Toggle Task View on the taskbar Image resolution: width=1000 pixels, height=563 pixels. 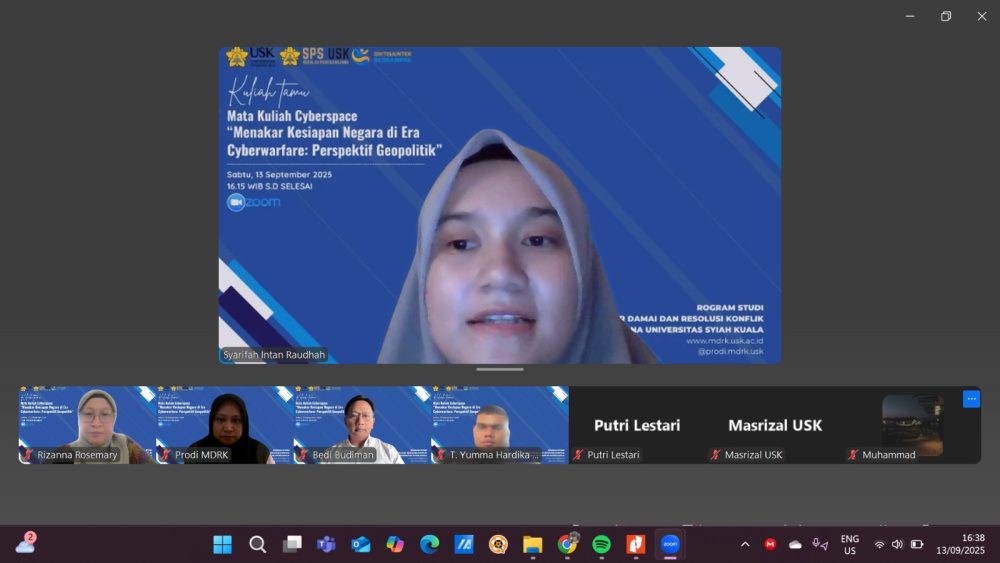click(x=292, y=544)
